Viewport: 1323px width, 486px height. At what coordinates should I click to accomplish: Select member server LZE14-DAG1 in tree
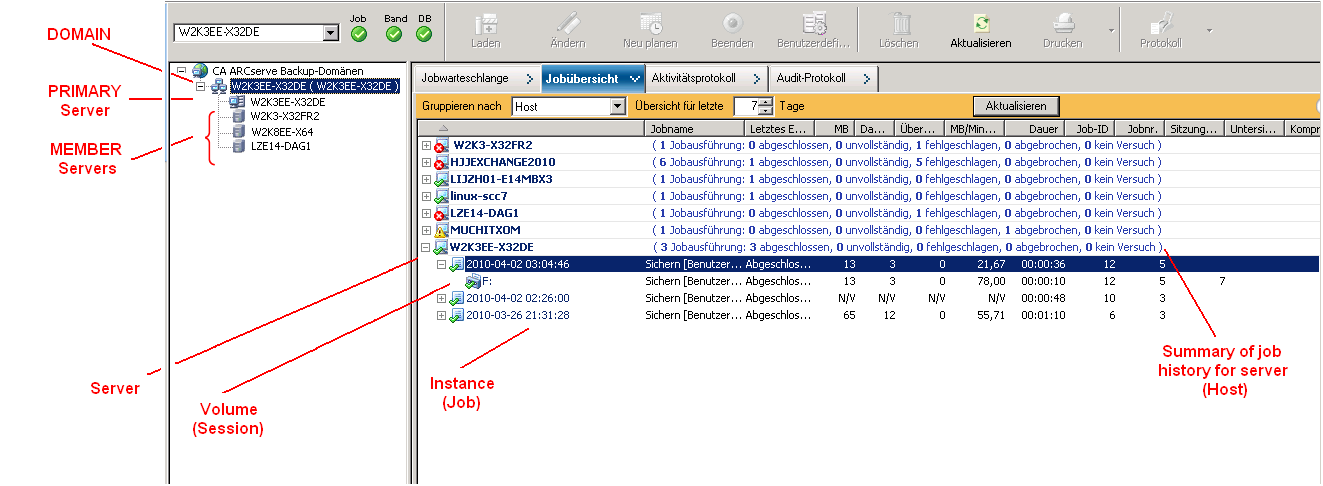[x=281, y=146]
